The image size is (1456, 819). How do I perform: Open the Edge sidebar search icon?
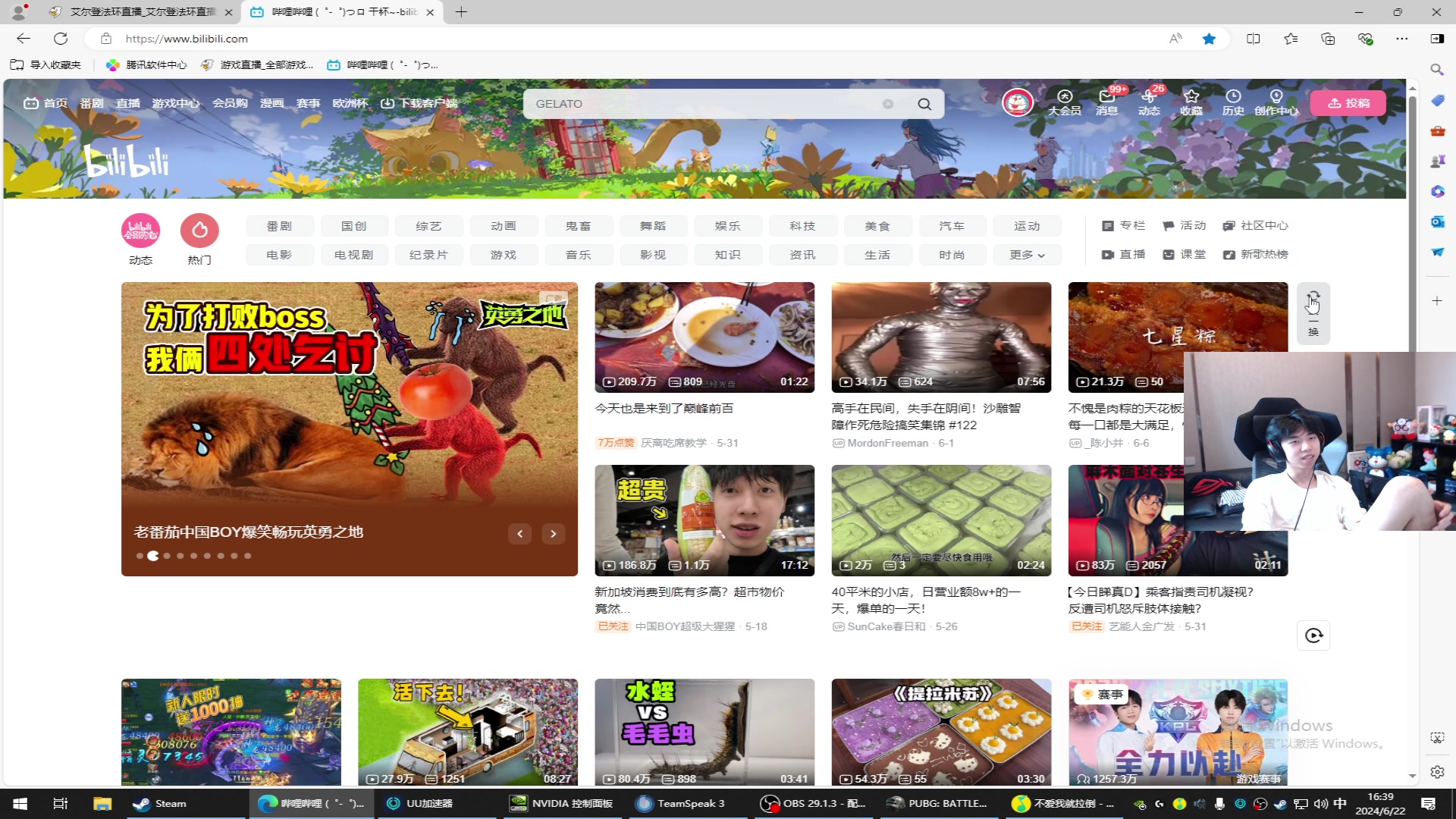coord(1437,70)
